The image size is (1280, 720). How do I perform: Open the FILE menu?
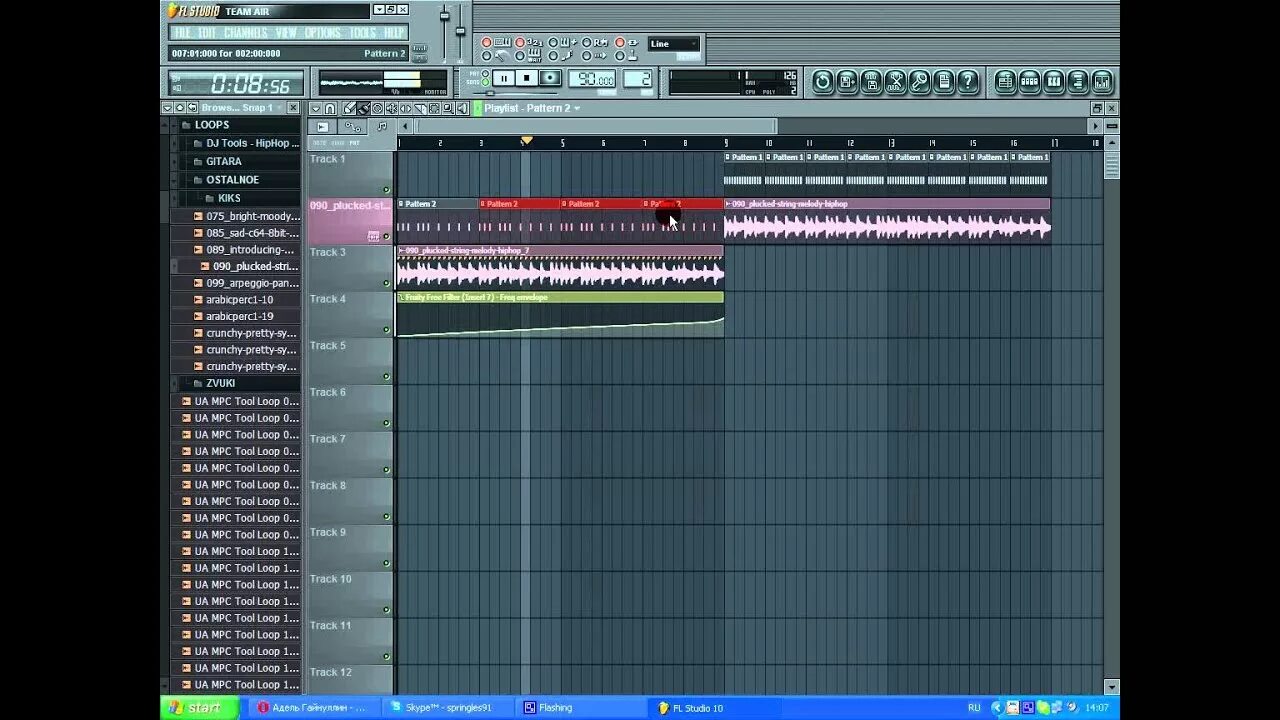click(x=182, y=33)
